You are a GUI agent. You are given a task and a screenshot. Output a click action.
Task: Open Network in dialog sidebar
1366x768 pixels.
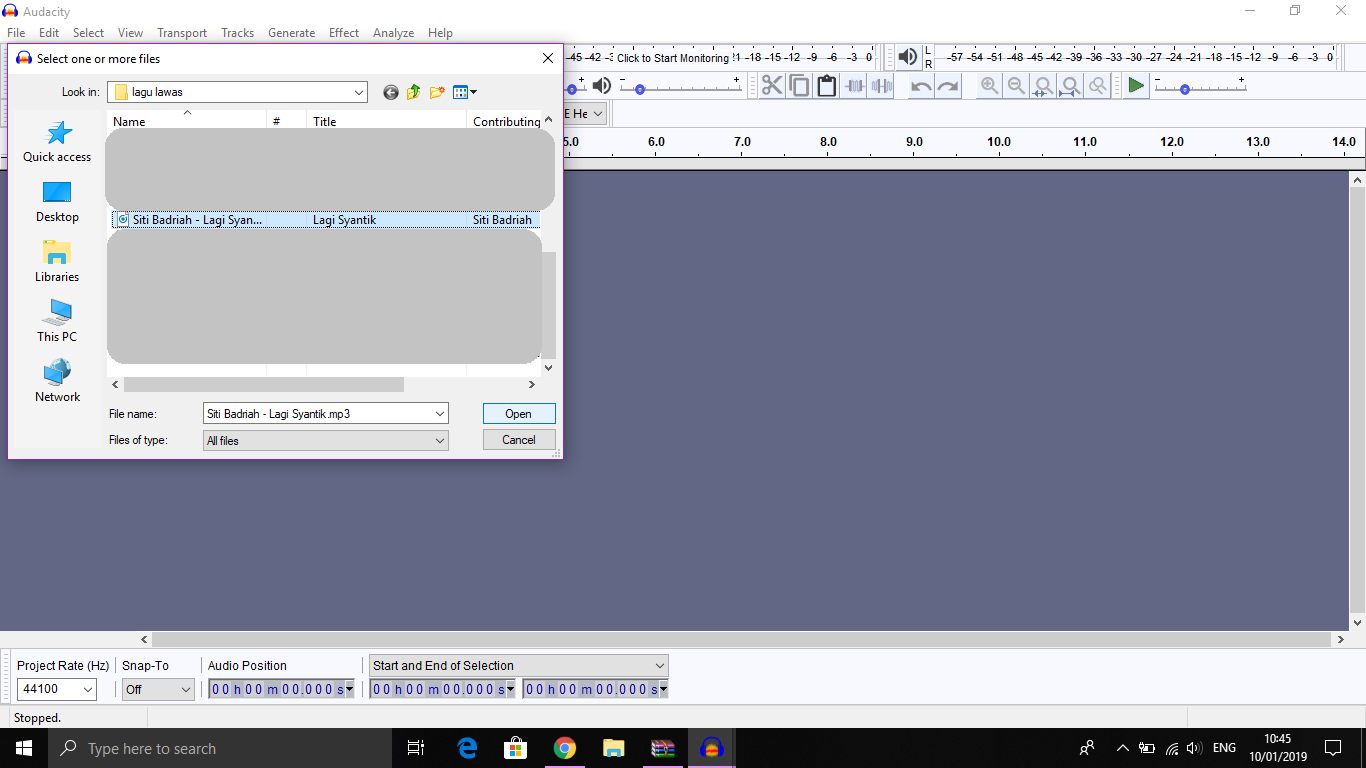click(x=57, y=381)
